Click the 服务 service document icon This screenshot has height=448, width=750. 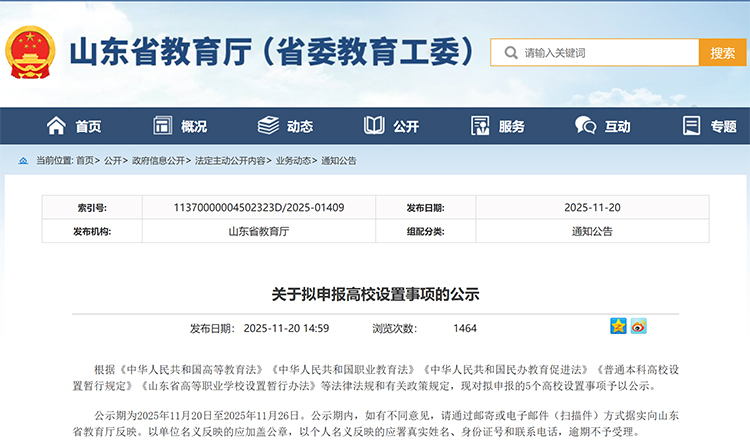[x=479, y=126]
